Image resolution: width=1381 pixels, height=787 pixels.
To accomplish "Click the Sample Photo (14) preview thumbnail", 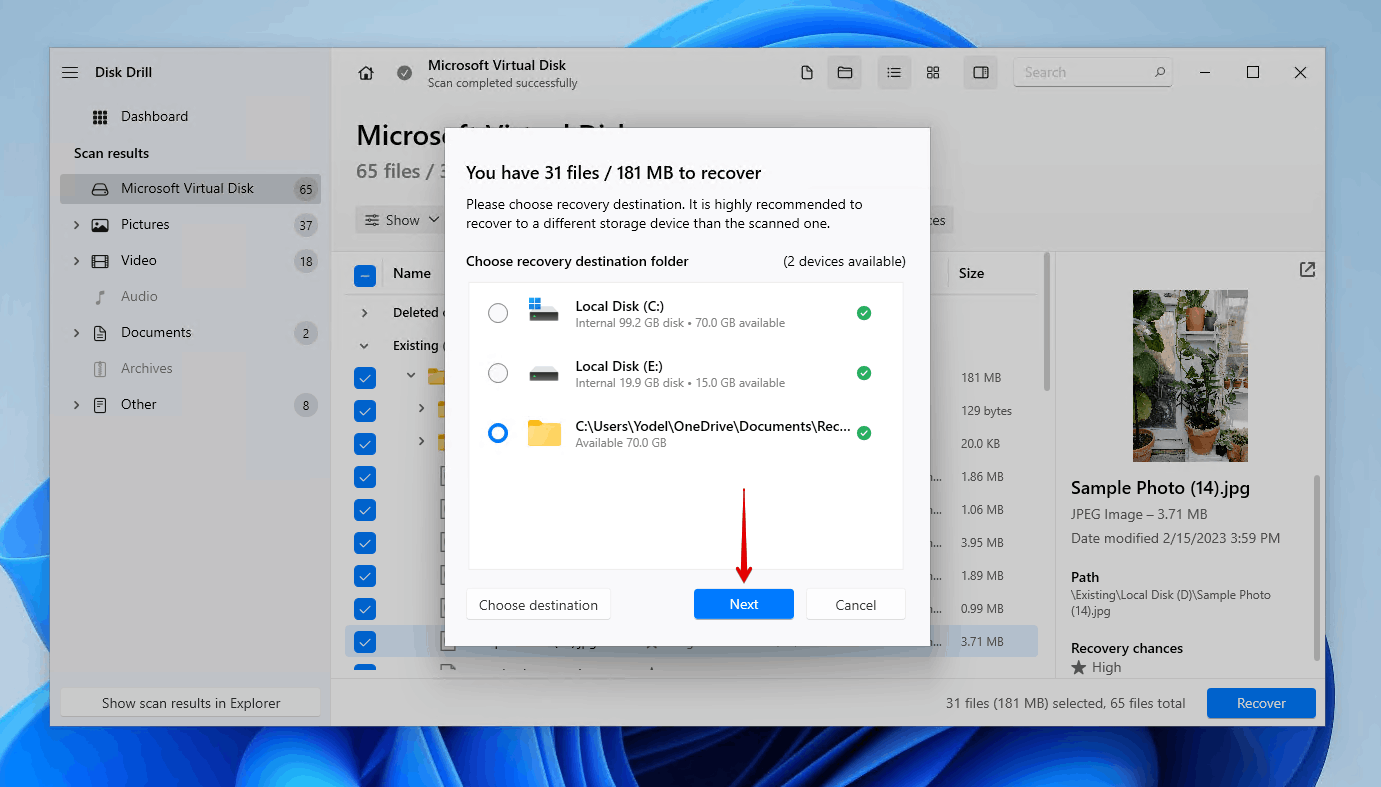I will (x=1190, y=376).
